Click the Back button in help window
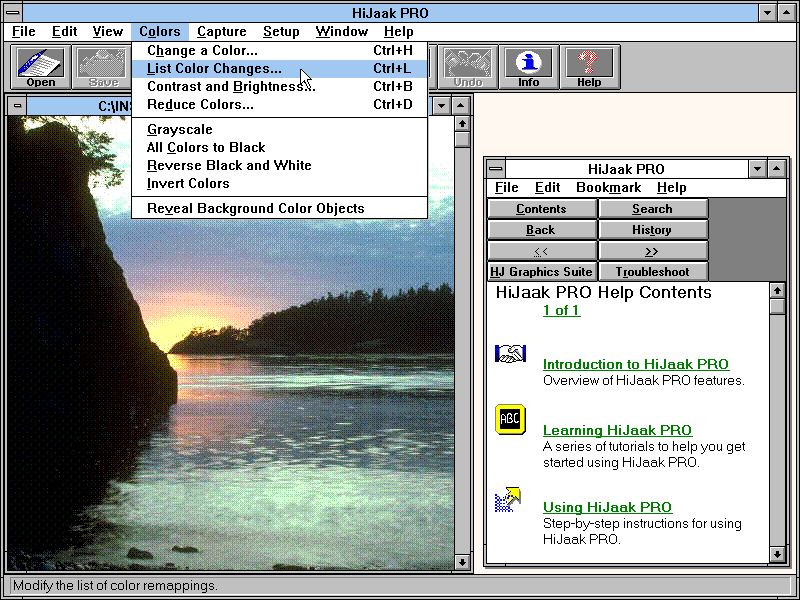The image size is (800, 600). [x=542, y=230]
